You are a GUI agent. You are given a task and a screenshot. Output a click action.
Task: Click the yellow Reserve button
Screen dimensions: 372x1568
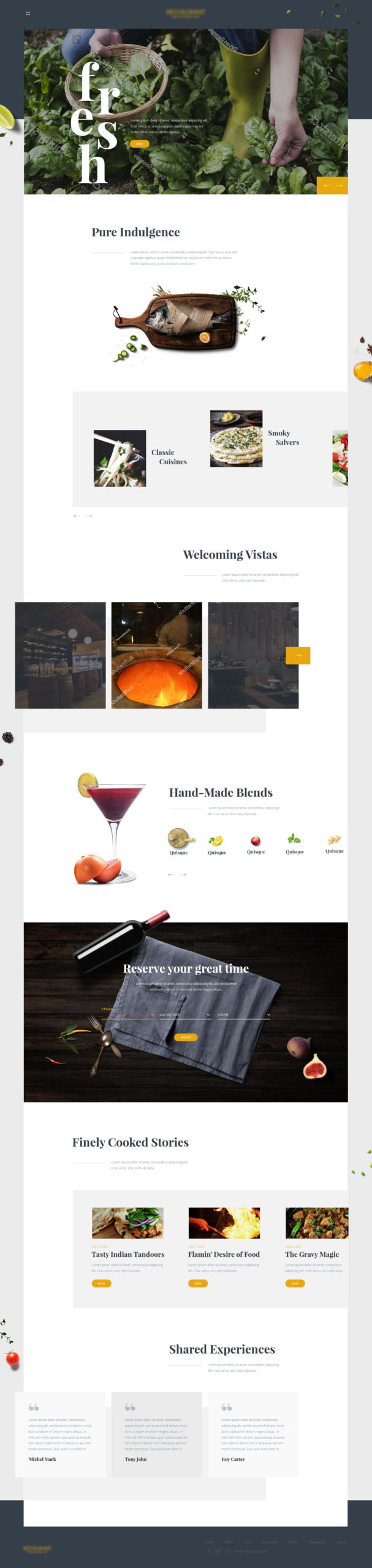pos(186,1037)
